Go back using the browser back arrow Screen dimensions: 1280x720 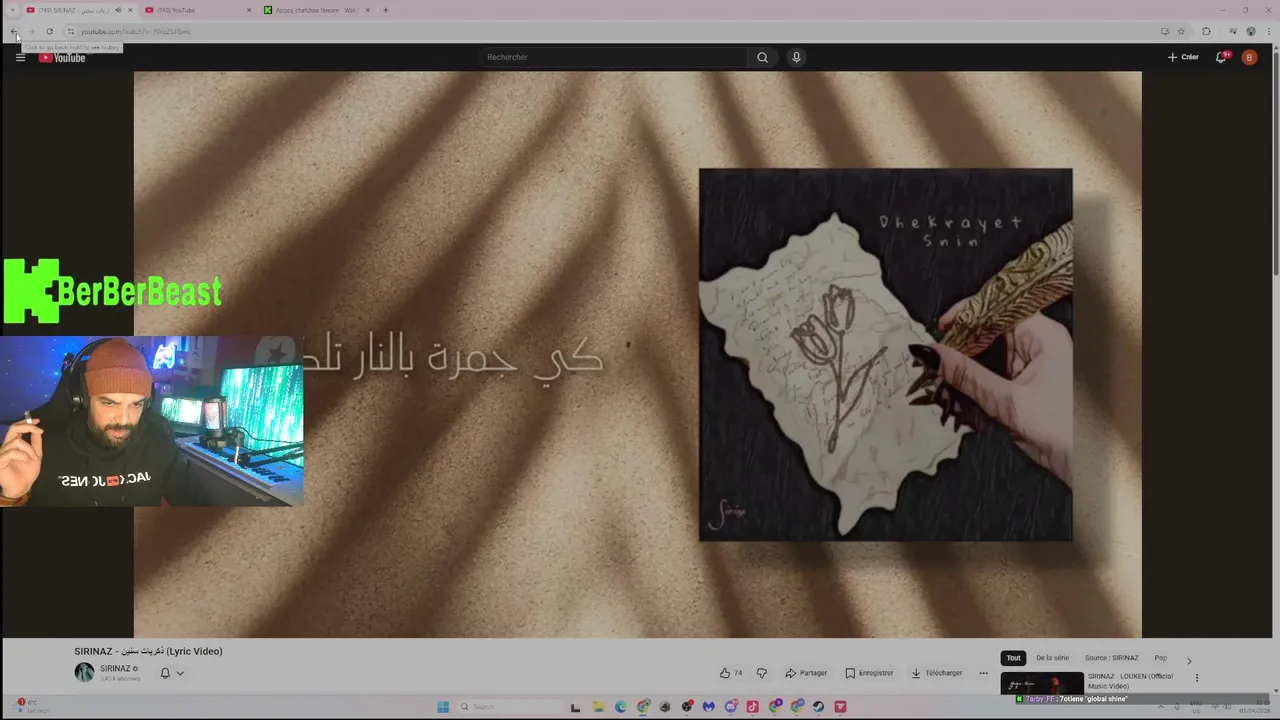point(14,31)
